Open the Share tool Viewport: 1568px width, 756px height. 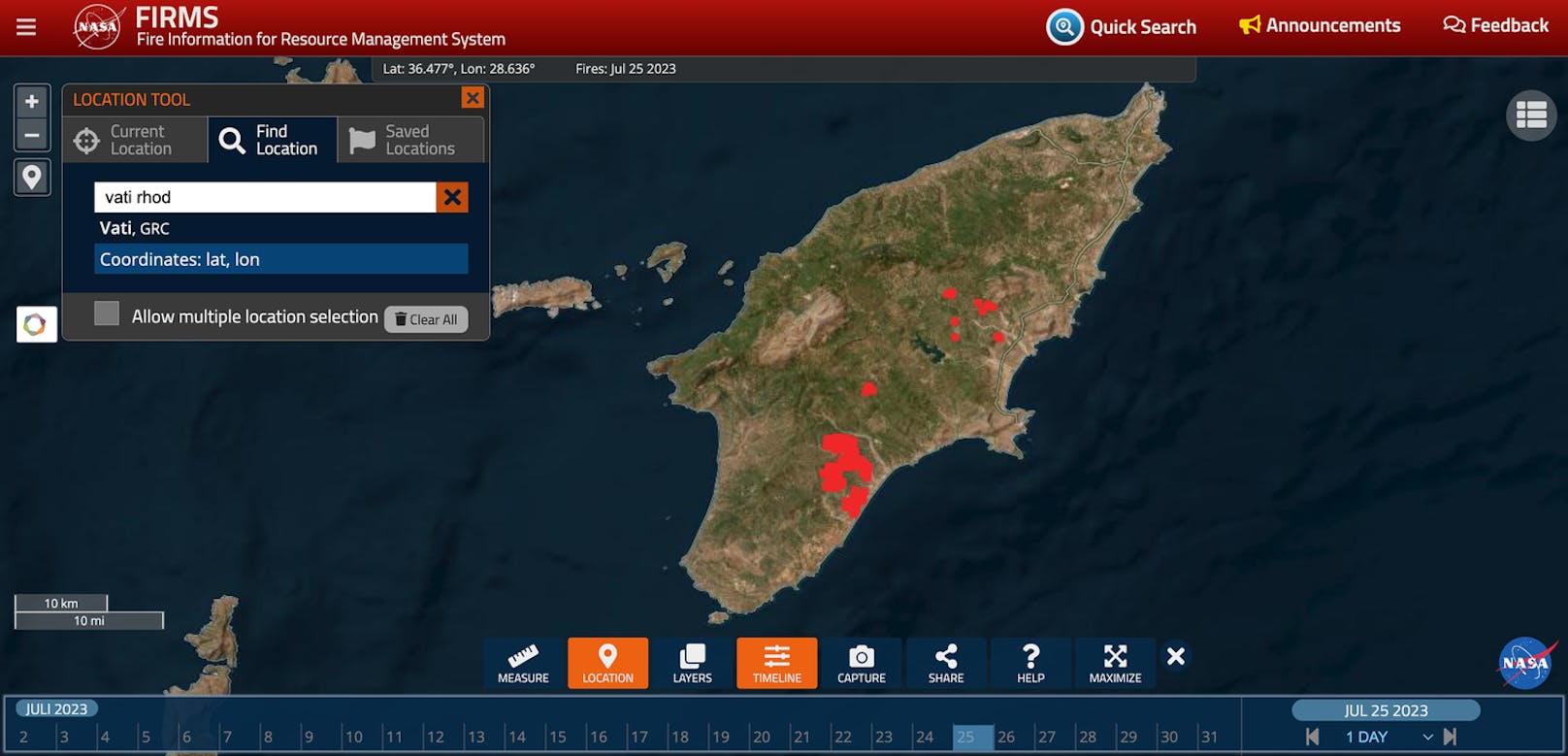coord(946,663)
